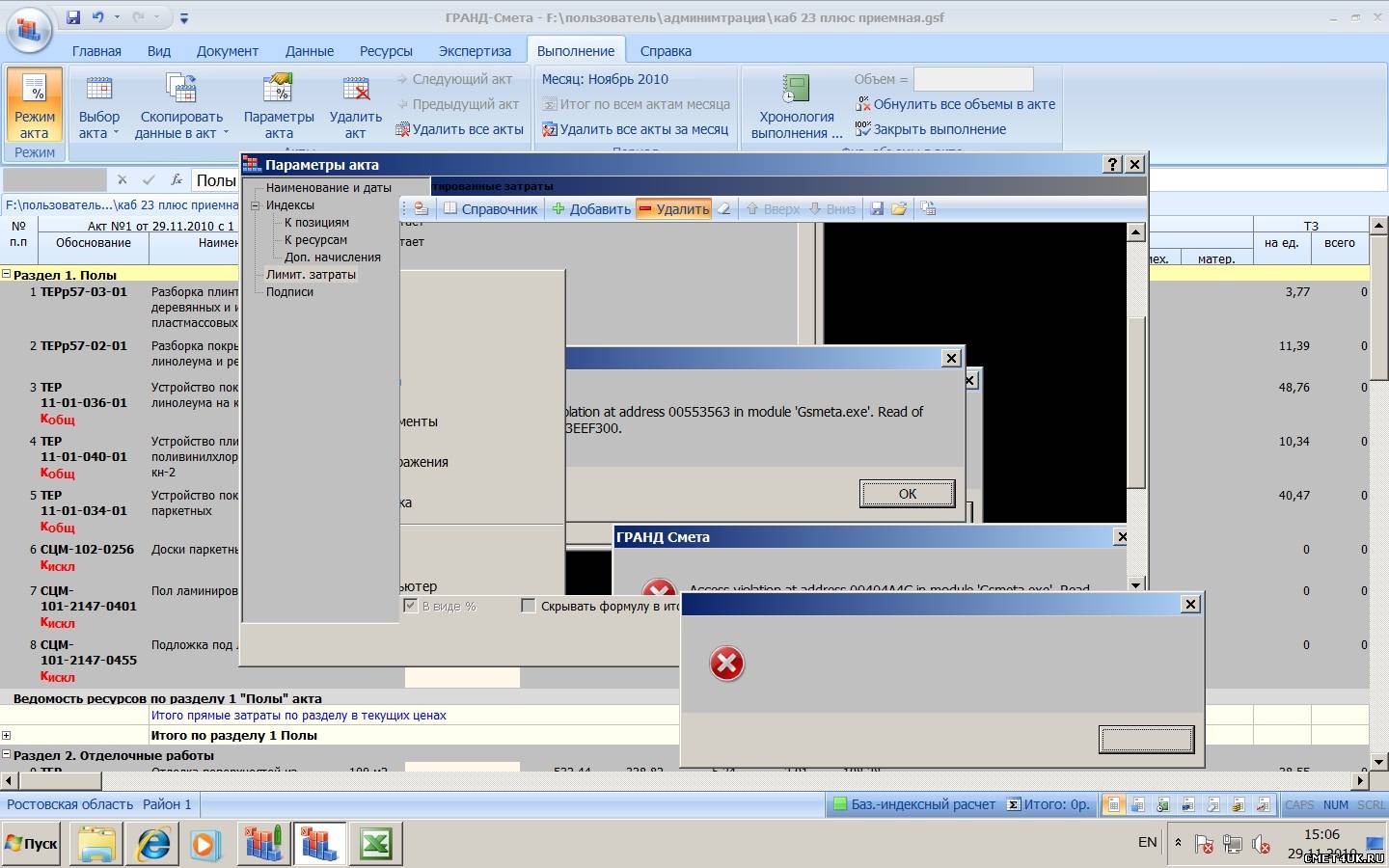Click the main table horizontal scrollbar
The height and width of the screenshot is (868, 1389).
(686, 780)
